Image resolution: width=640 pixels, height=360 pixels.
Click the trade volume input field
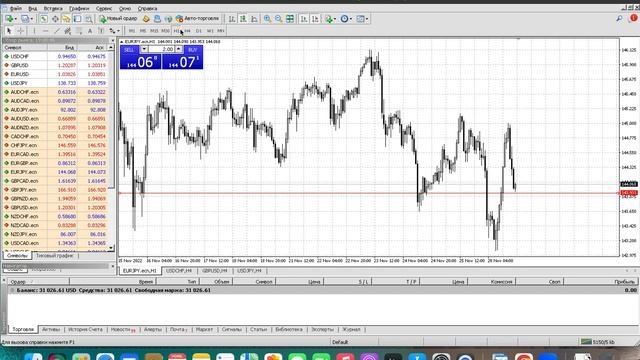161,49
